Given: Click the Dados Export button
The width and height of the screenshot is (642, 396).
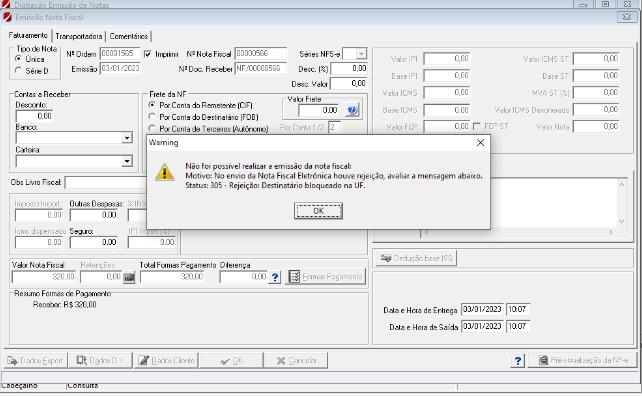Looking at the screenshot, I should point(36,360).
